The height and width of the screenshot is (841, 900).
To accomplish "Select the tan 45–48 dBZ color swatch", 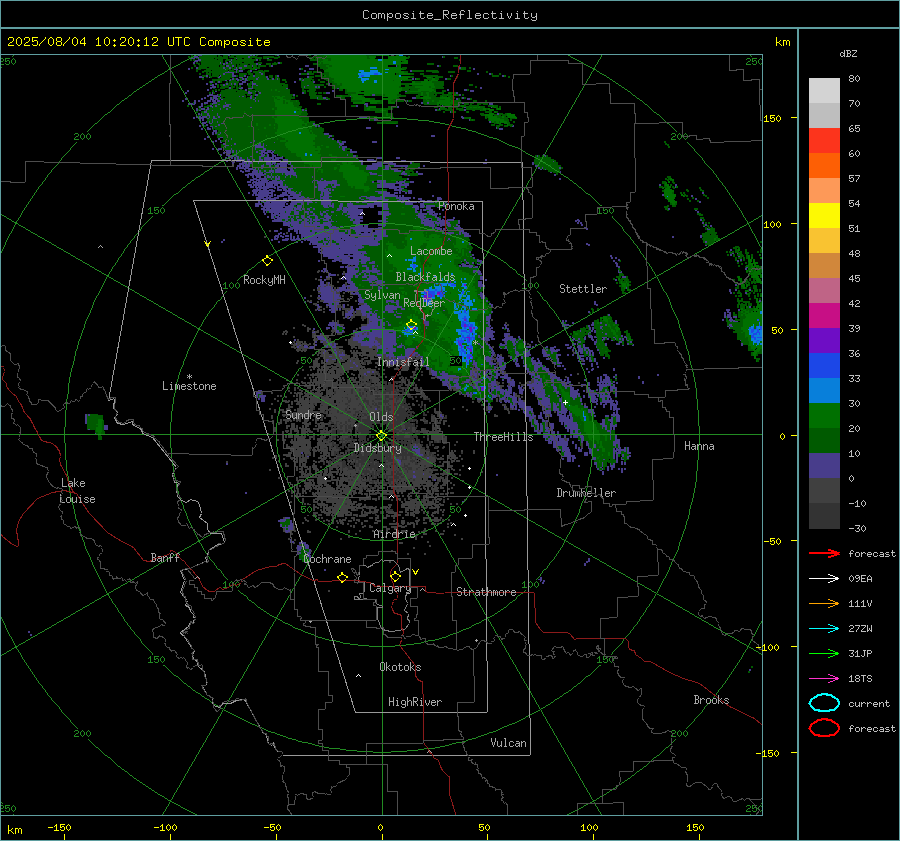I will point(824,265).
